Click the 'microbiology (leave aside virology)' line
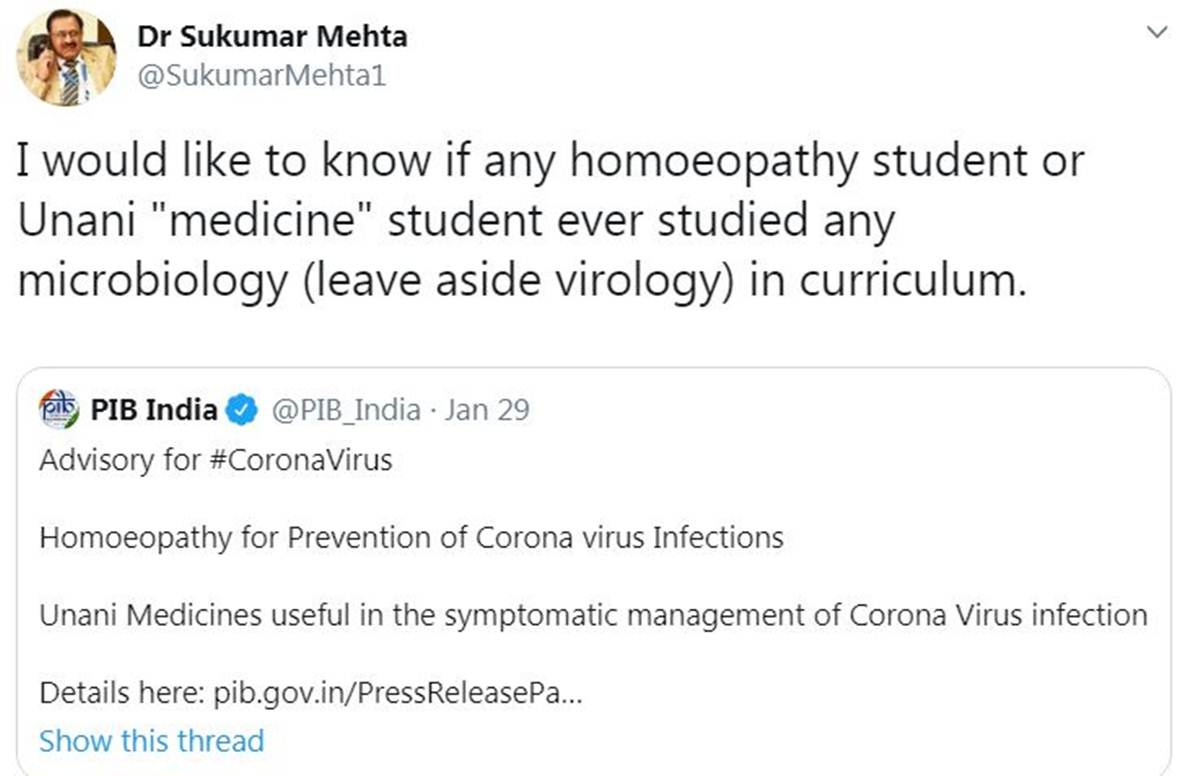Viewport: 1200px width, 776px height. 521,282
